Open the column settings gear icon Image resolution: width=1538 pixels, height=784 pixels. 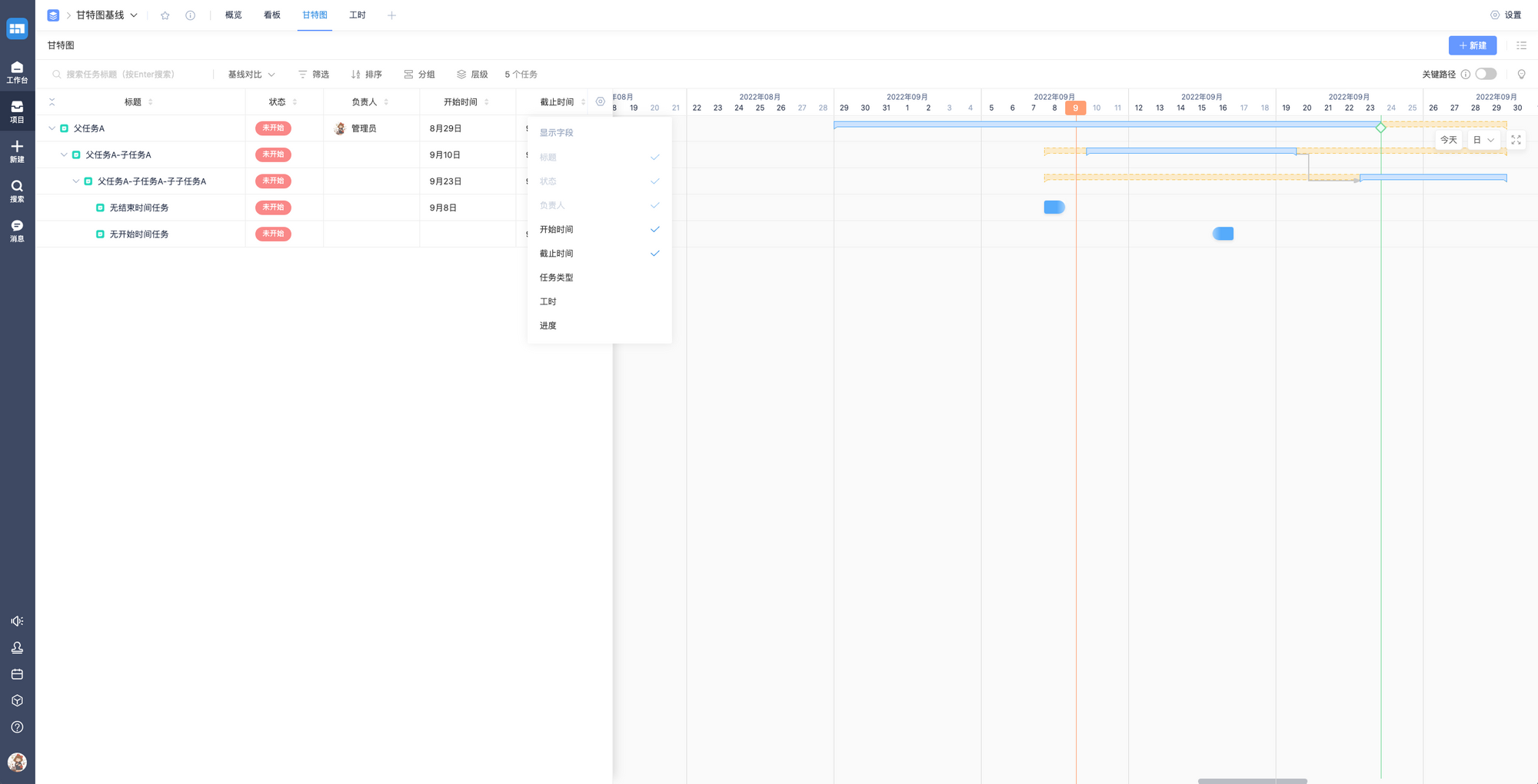(x=601, y=101)
